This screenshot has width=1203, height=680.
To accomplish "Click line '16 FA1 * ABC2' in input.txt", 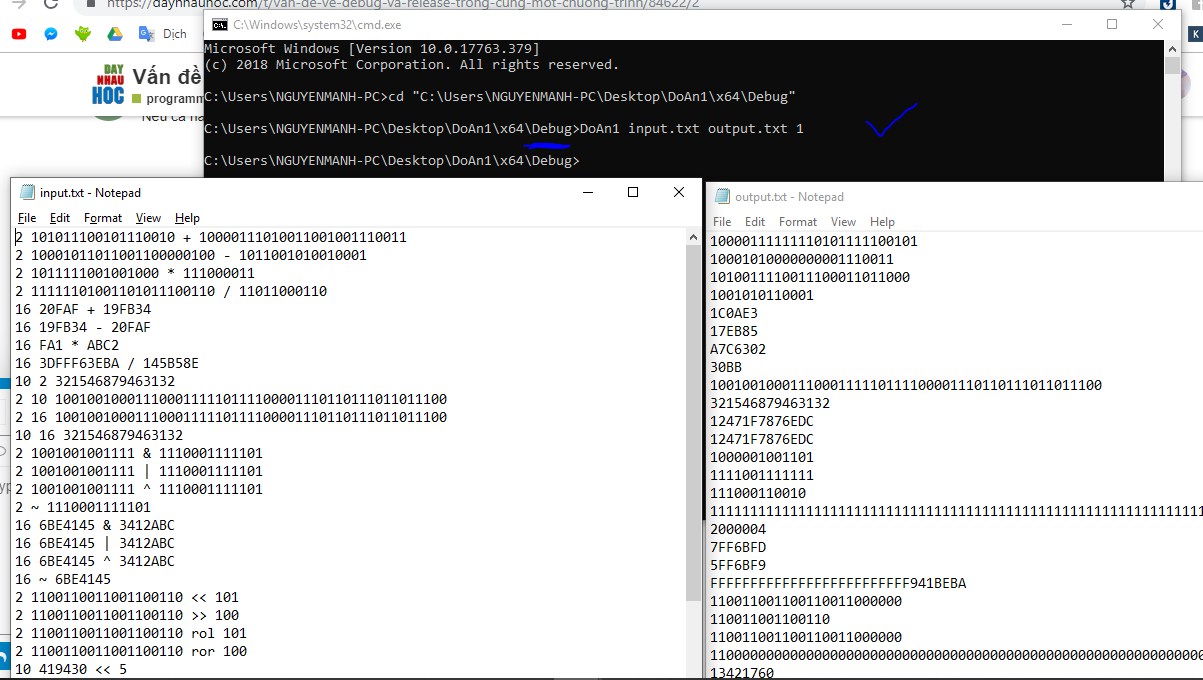I will 67,346.
